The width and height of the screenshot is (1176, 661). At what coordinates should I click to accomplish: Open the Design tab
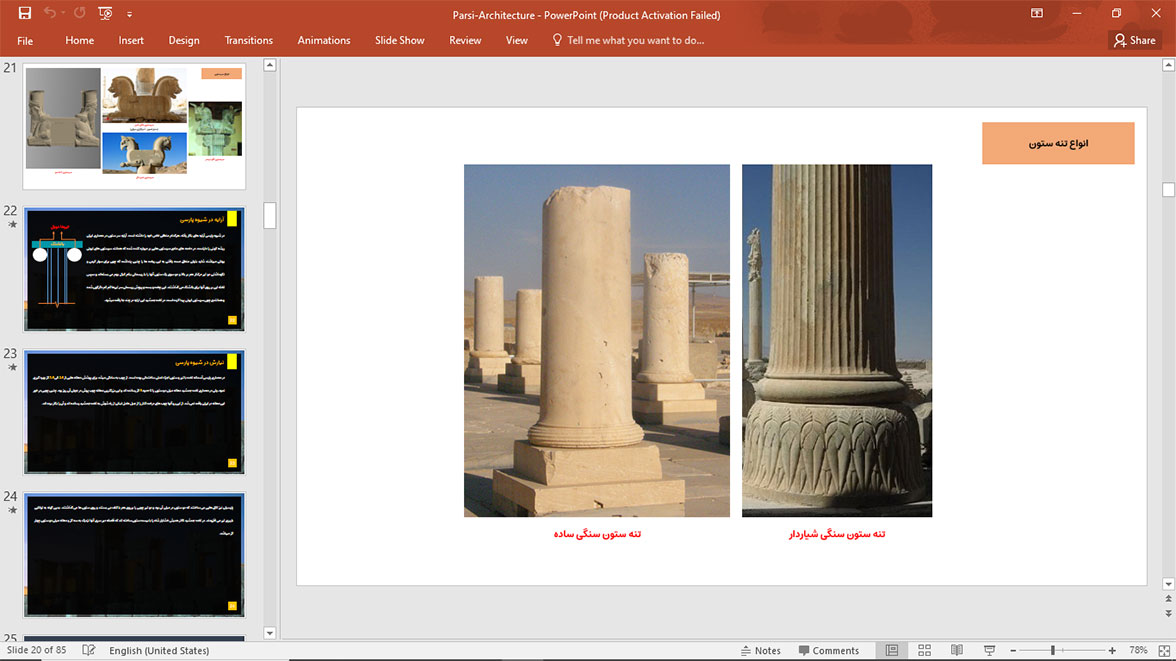[184, 41]
